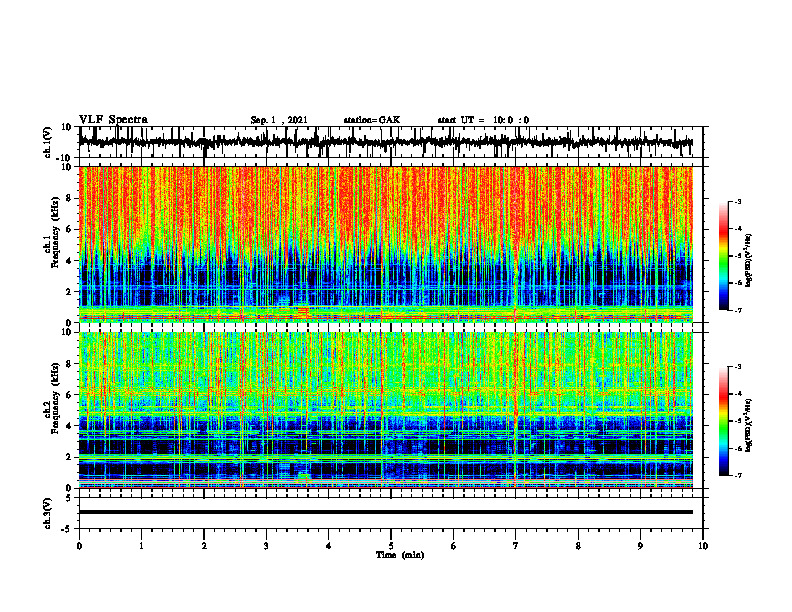
Task: Click the "-7" label on ch.2 colorbar
Action: point(738,475)
